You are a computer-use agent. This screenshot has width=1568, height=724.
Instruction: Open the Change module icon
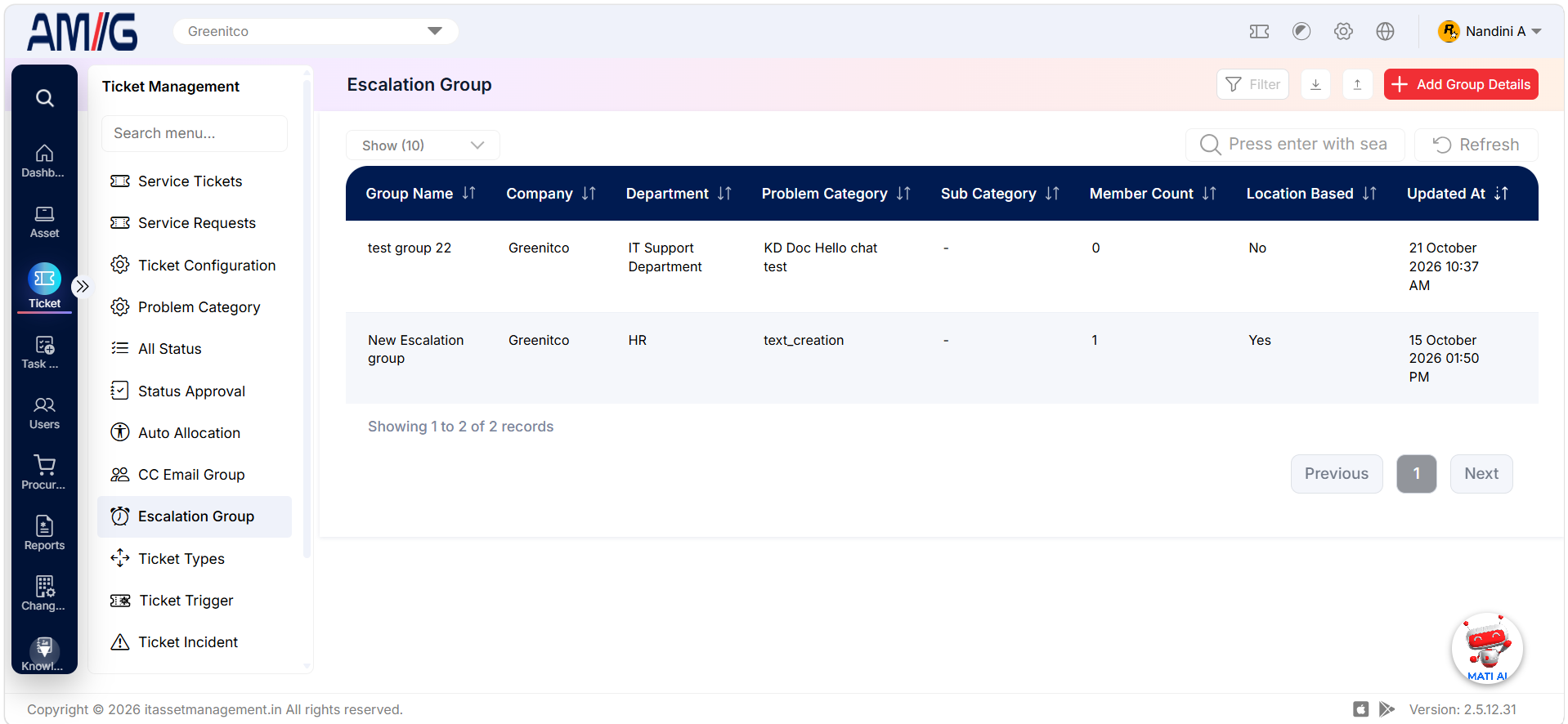coord(44,594)
